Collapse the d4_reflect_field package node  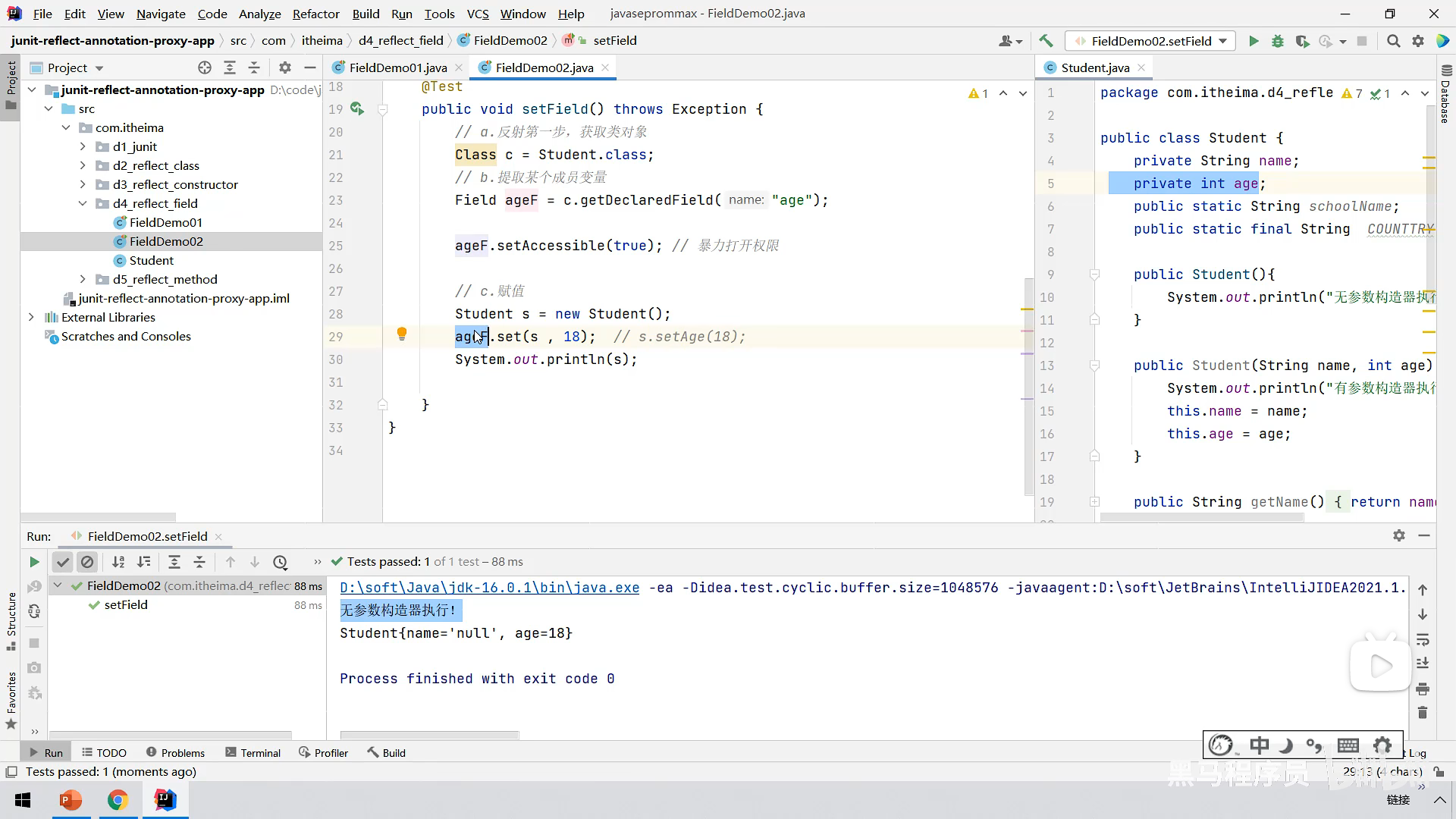[83, 203]
